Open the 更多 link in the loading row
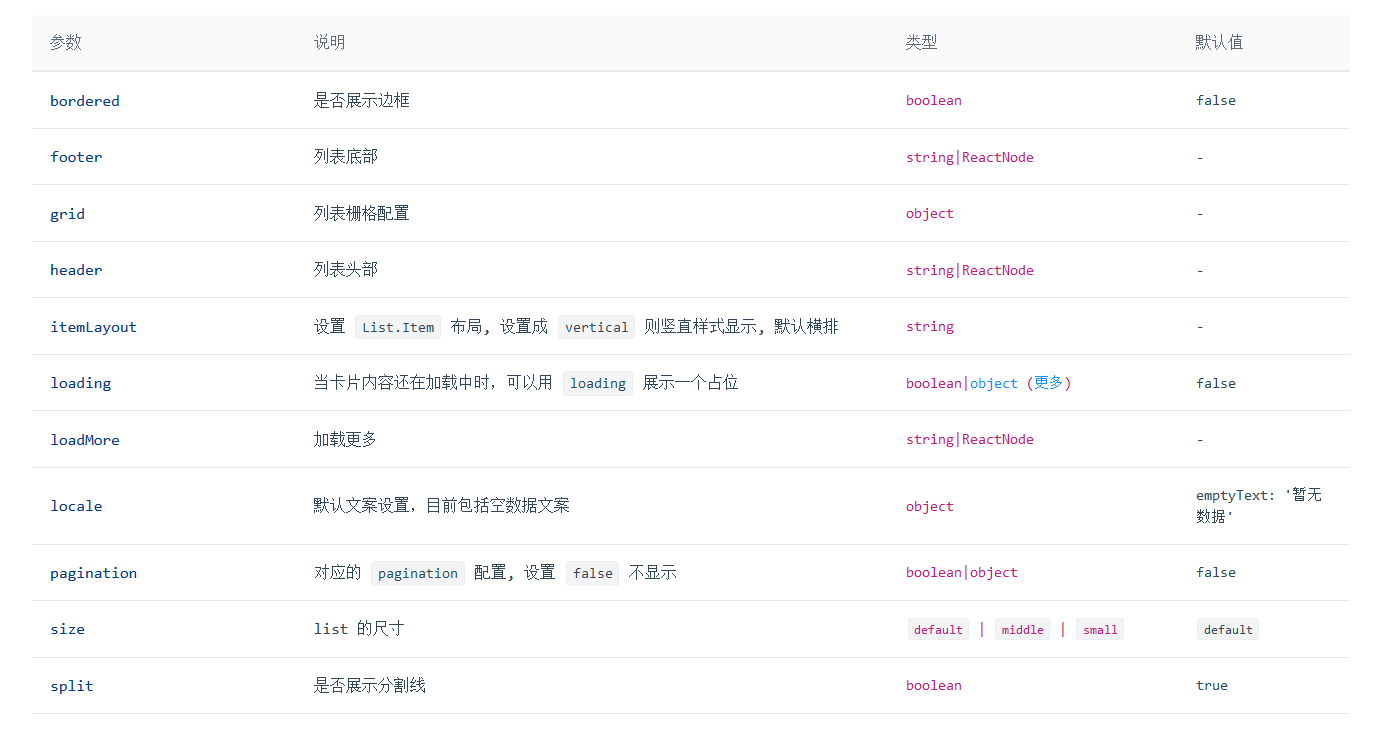 1049,383
